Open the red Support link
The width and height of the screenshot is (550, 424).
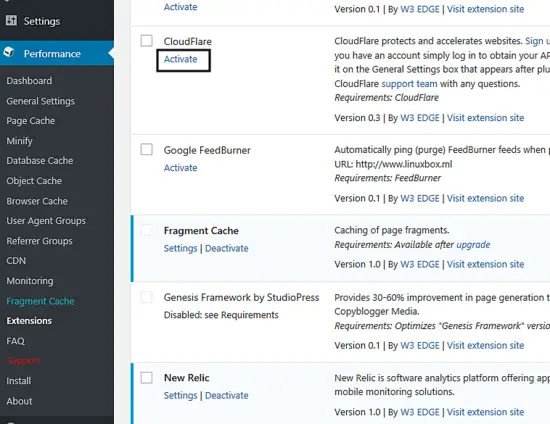(x=23, y=361)
